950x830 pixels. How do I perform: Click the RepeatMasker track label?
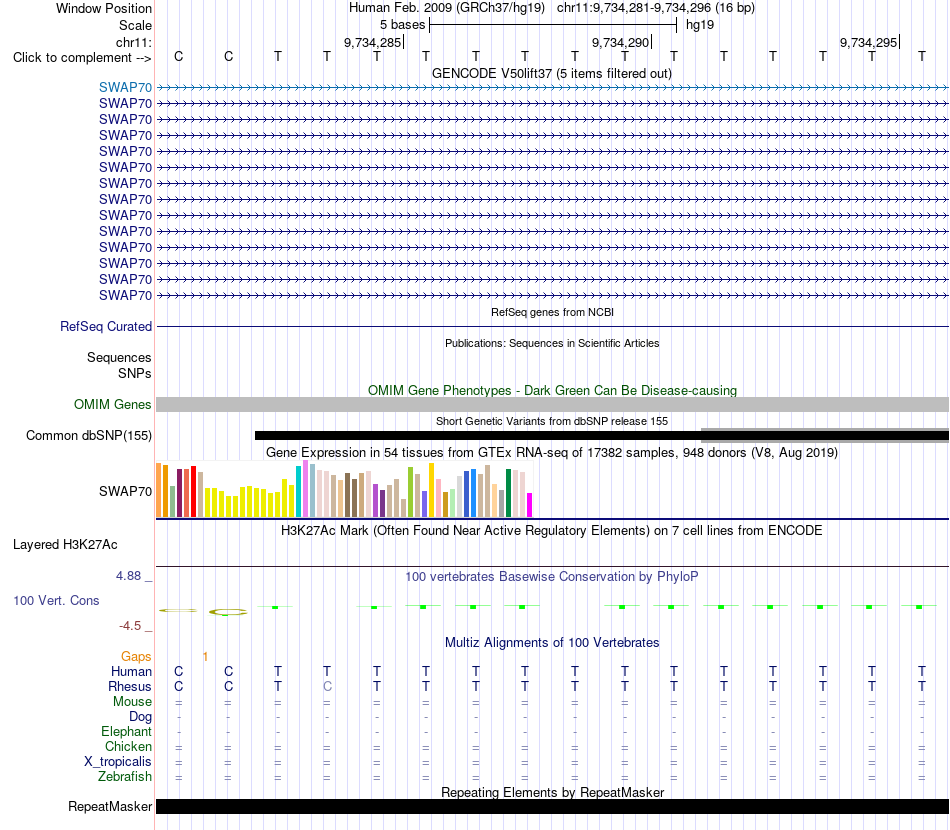(x=110, y=806)
